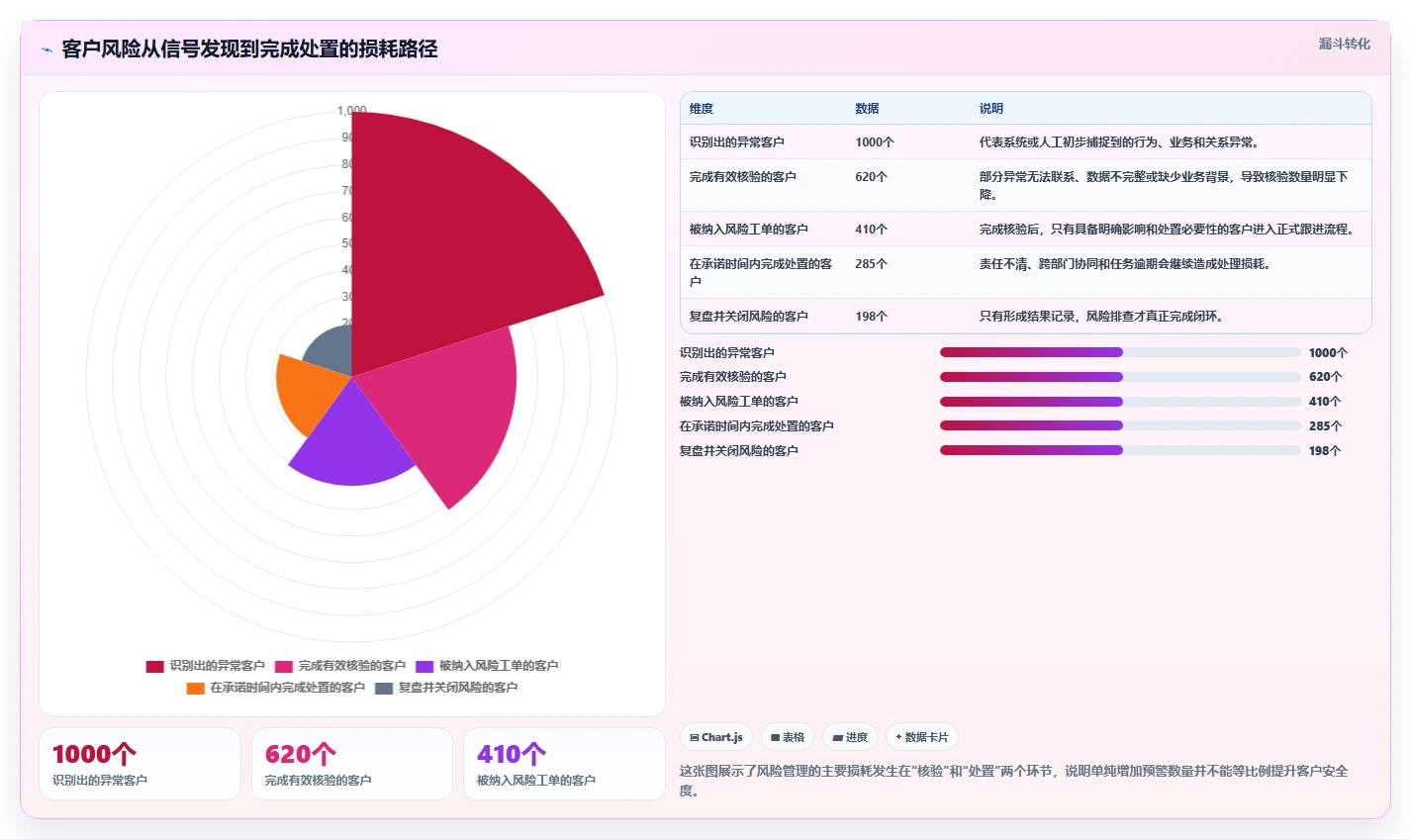
Task: Click table value 198个
Action: [x=872, y=317]
